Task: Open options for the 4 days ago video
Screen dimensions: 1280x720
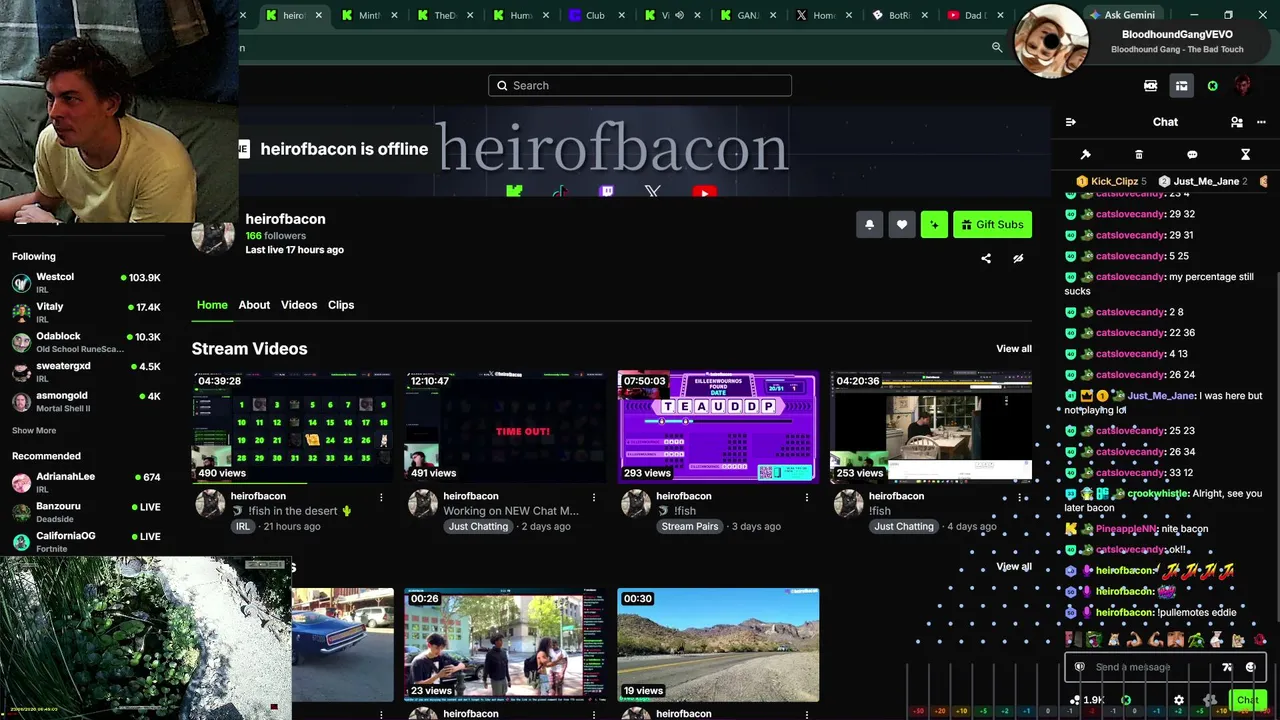Action: [1020, 497]
